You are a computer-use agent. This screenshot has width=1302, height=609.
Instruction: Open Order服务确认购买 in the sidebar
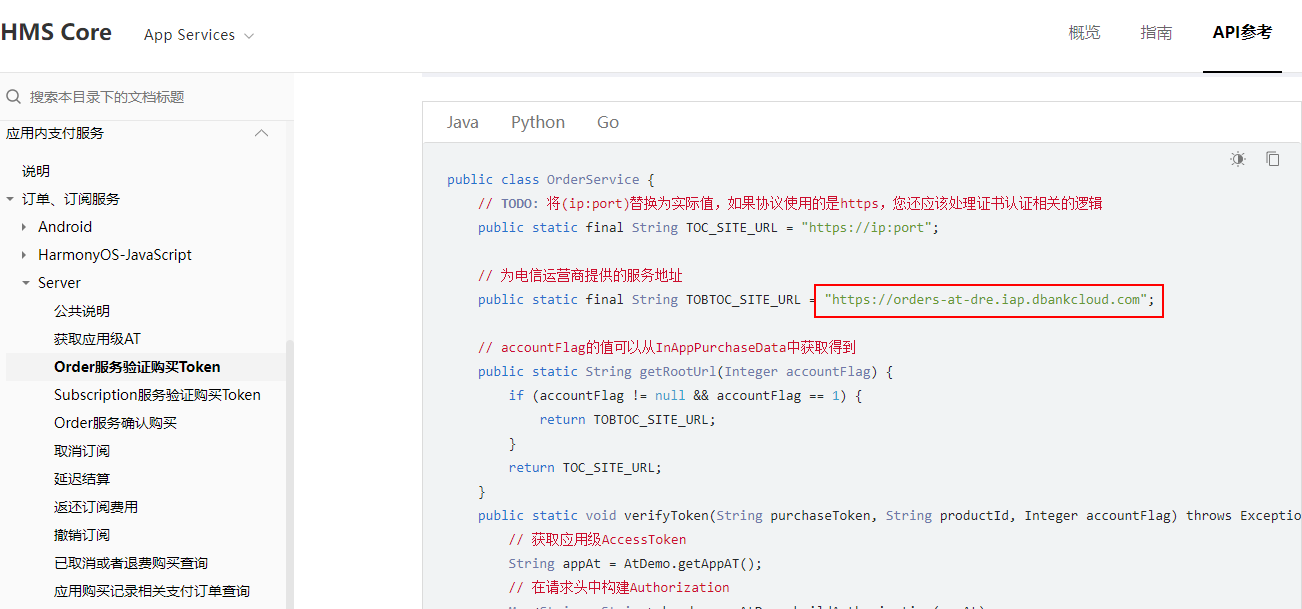(x=115, y=423)
